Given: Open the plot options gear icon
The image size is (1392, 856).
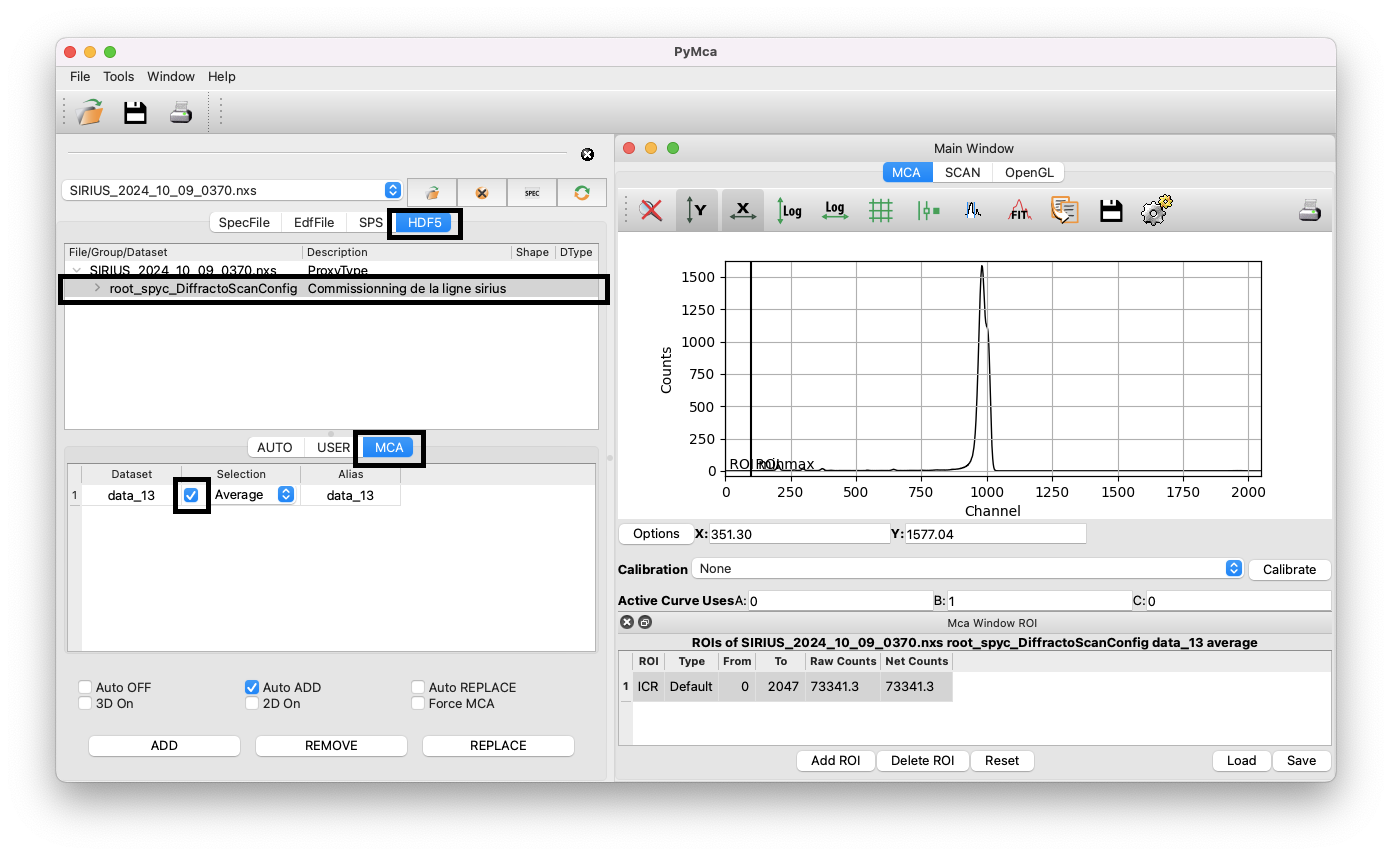Looking at the screenshot, I should tap(1156, 210).
